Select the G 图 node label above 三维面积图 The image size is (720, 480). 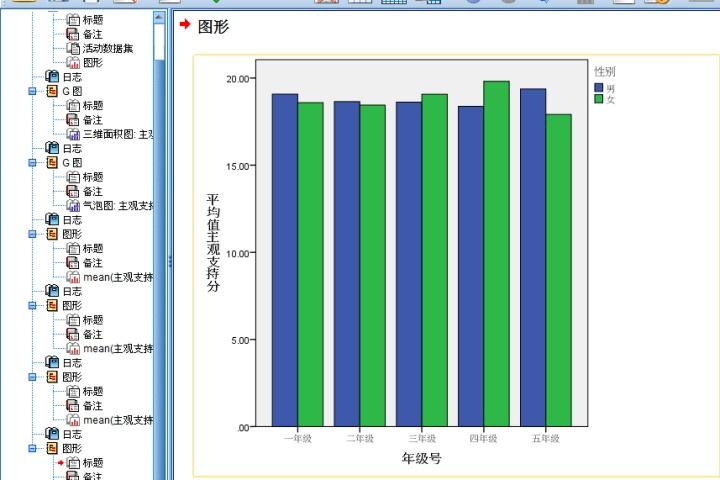[x=72, y=91]
